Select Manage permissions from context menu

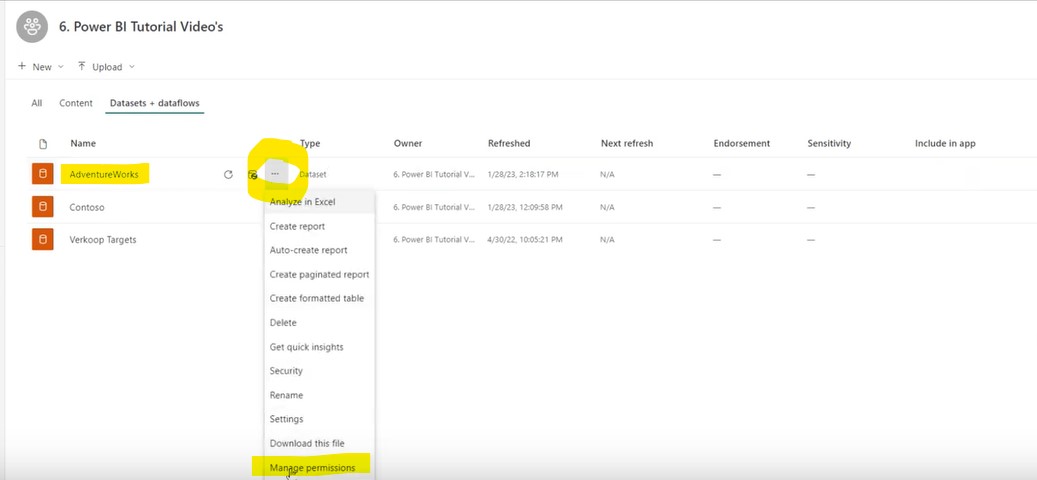[312, 467]
